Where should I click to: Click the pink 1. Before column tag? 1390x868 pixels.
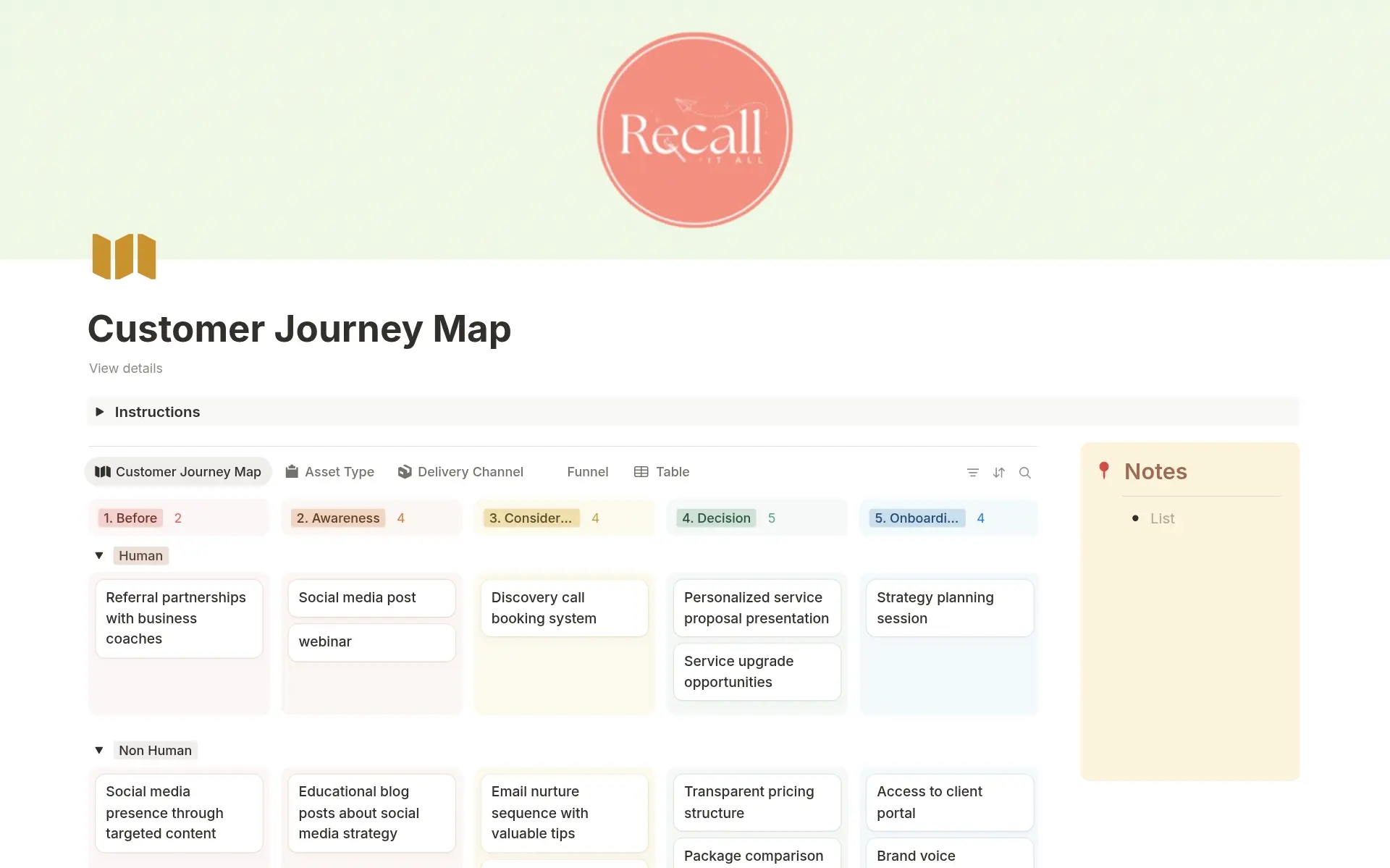point(130,518)
